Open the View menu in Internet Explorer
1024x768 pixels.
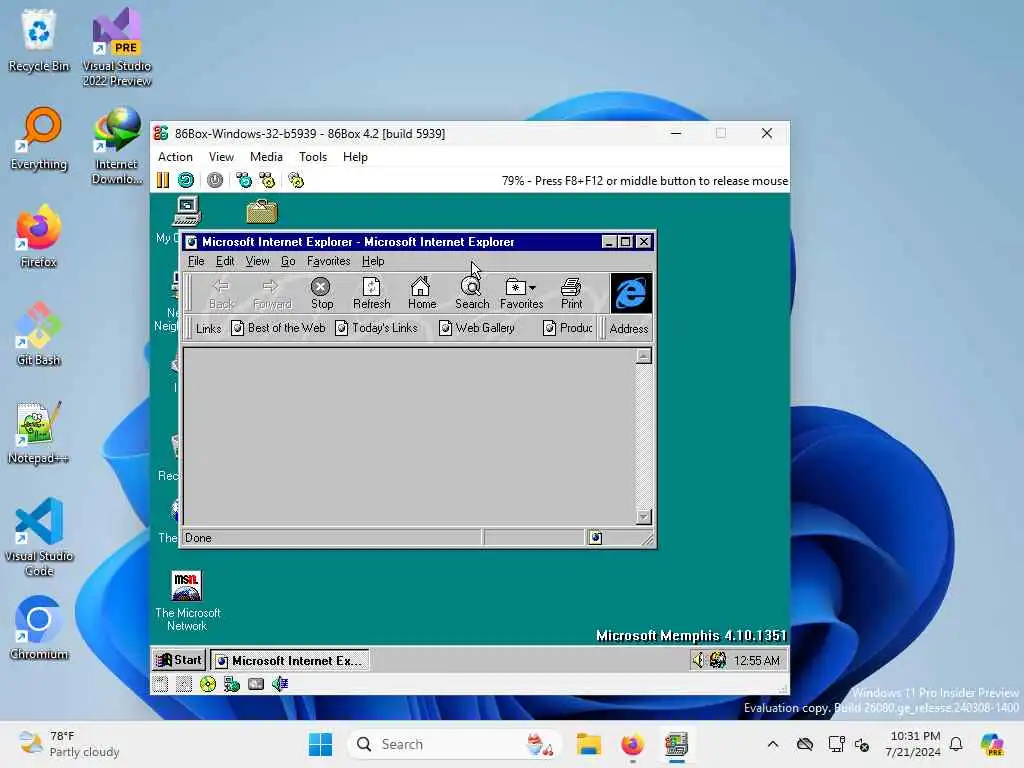click(x=257, y=261)
